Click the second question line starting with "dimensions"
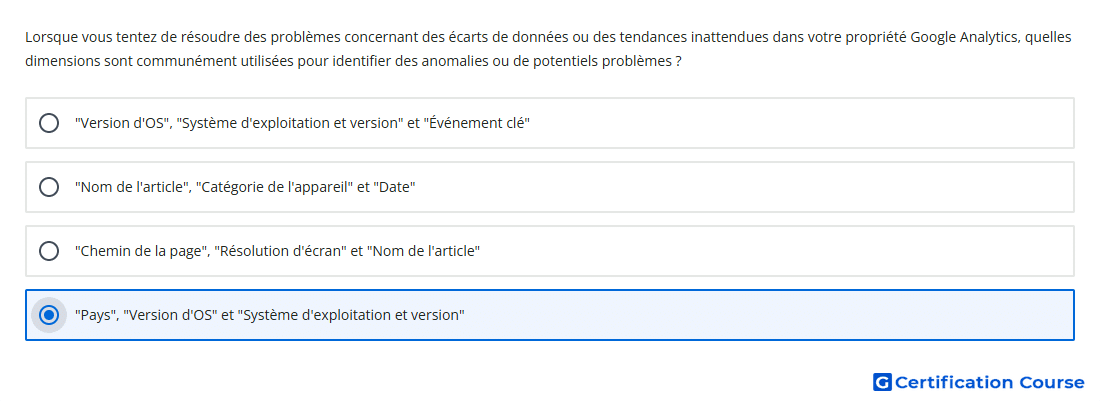The width and height of the screenshot is (1100, 401). pos(354,61)
